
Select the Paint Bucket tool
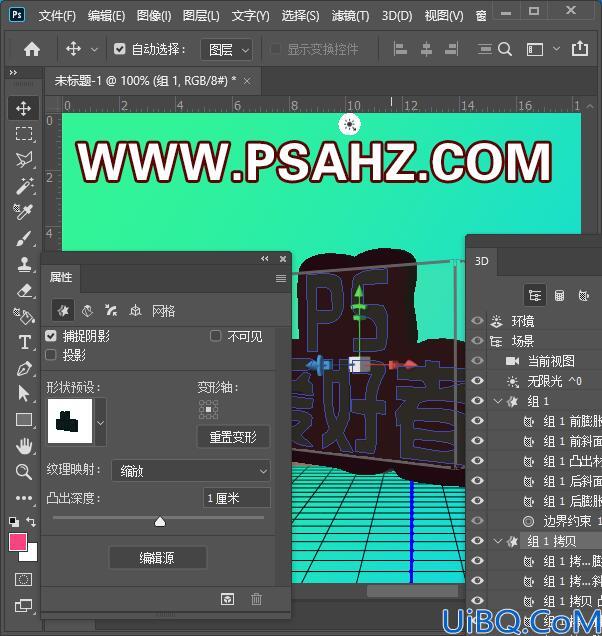click(x=24, y=316)
